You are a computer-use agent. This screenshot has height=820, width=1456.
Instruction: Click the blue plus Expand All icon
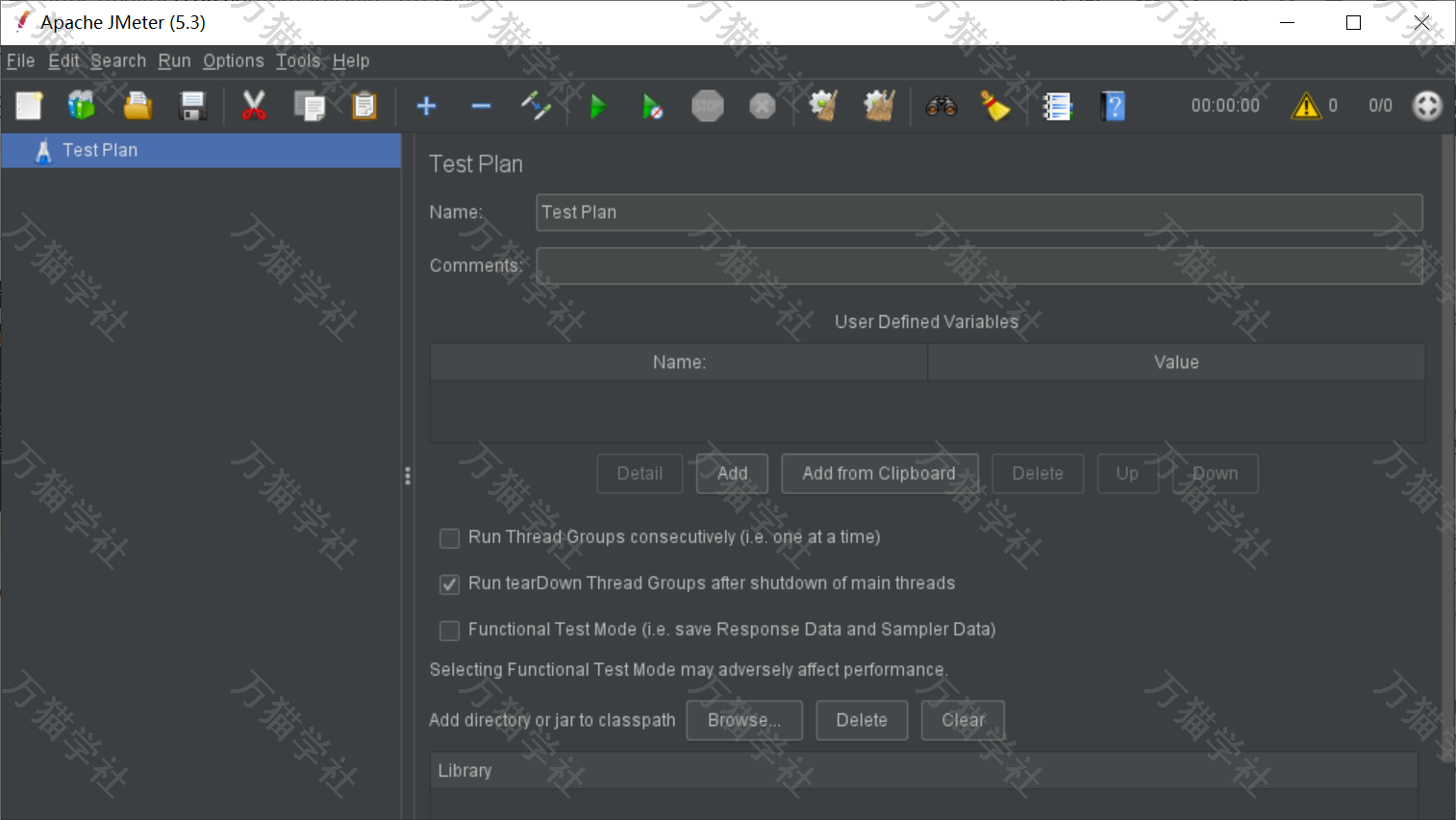coord(426,106)
